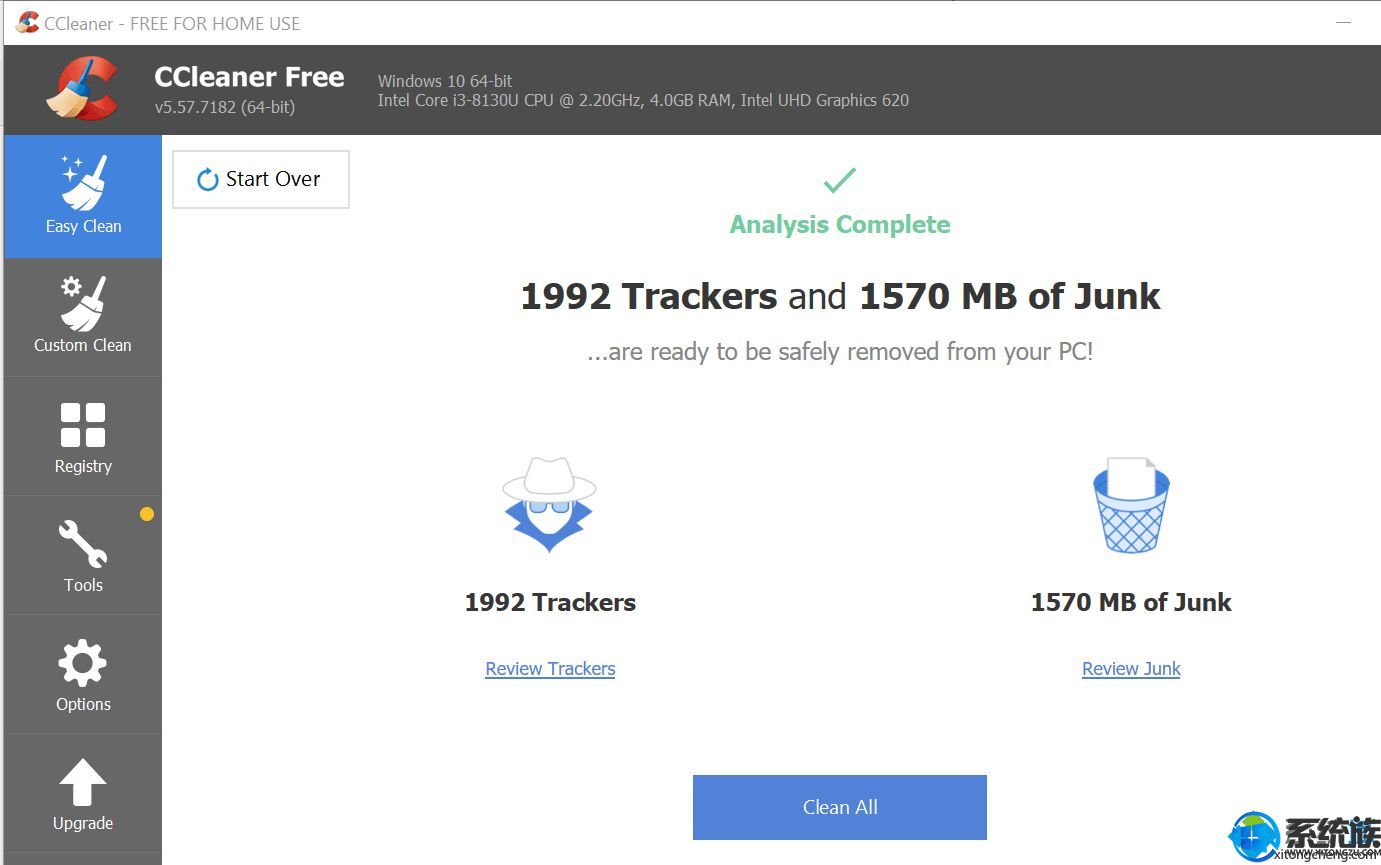Click the version text v5.57.7182 (64-bit)

[x=225, y=107]
